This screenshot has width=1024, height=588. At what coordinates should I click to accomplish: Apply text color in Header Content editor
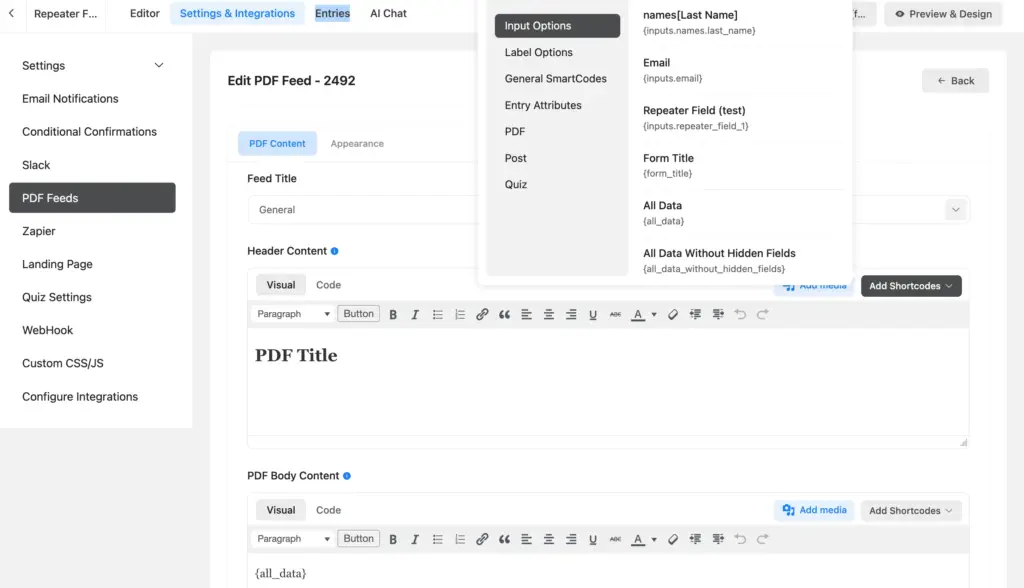coord(638,314)
